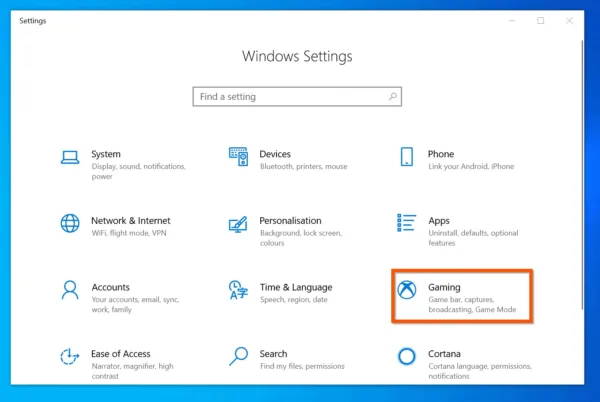Choose the Cortana title
The height and width of the screenshot is (402, 600).
444,354
